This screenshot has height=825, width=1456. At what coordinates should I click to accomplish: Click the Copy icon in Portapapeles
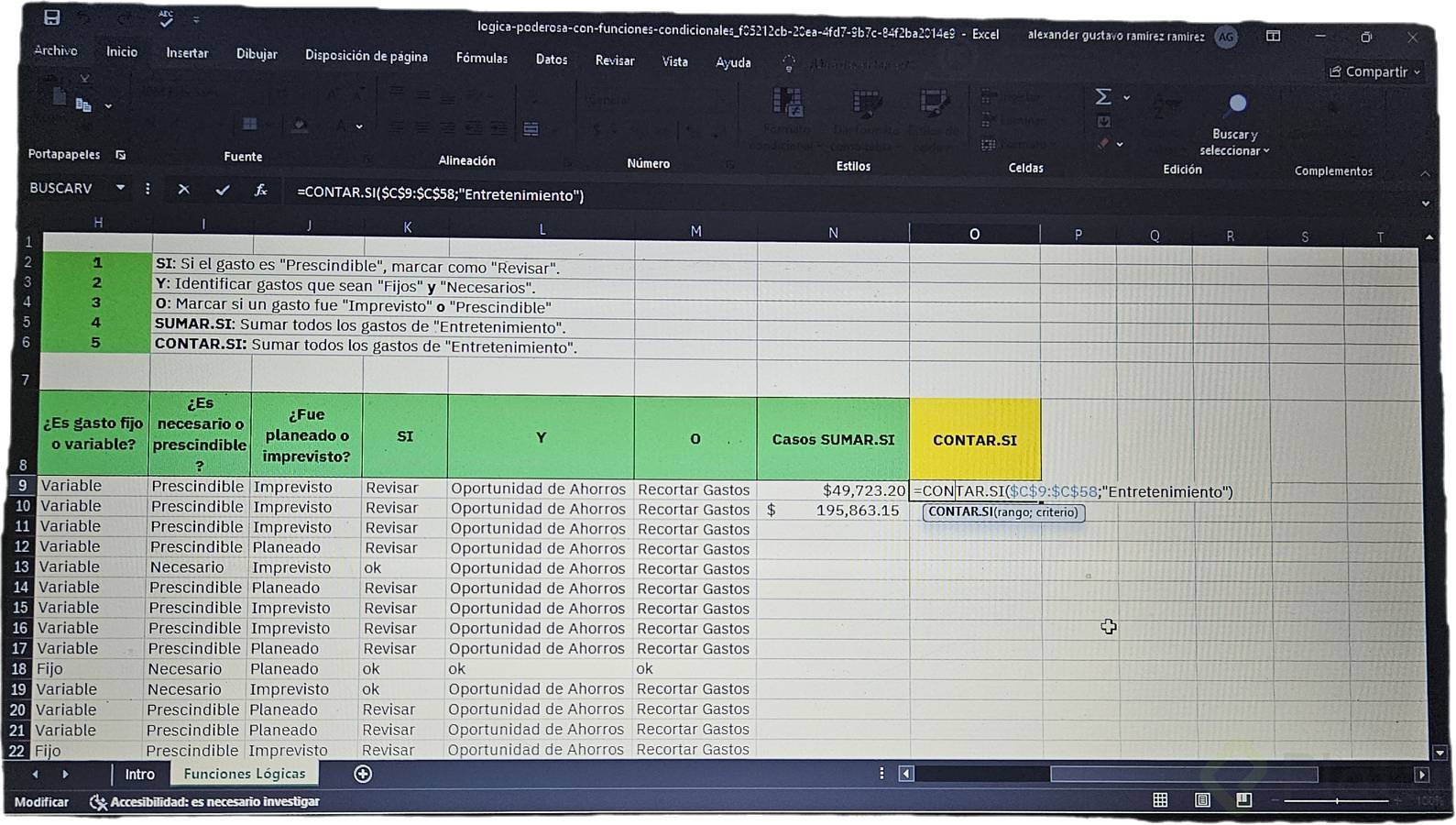[x=83, y=104]
